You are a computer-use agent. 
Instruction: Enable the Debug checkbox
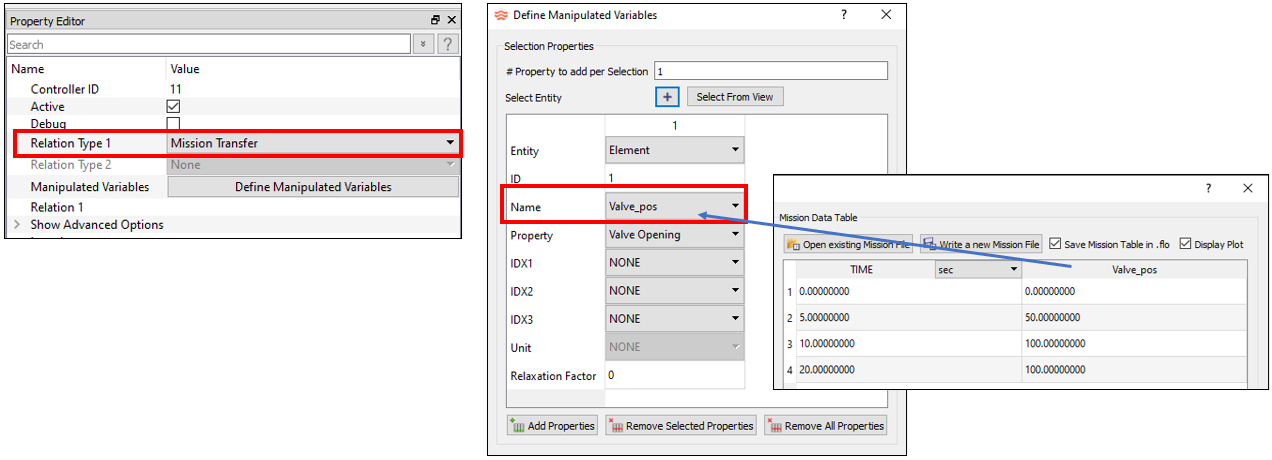[x=173, y=124]
